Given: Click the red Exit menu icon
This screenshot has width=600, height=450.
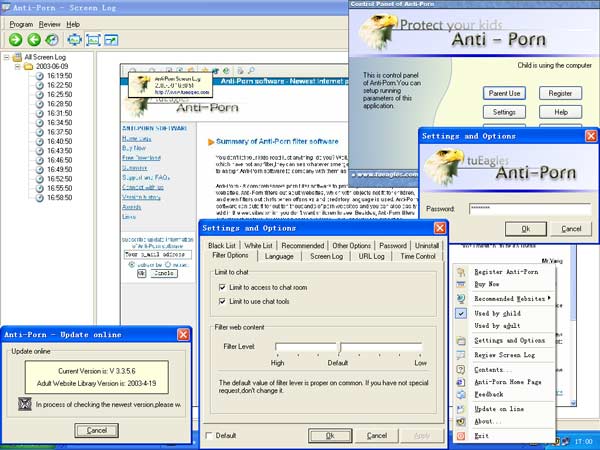Looking at the screenshot, I should pos(461,436).
